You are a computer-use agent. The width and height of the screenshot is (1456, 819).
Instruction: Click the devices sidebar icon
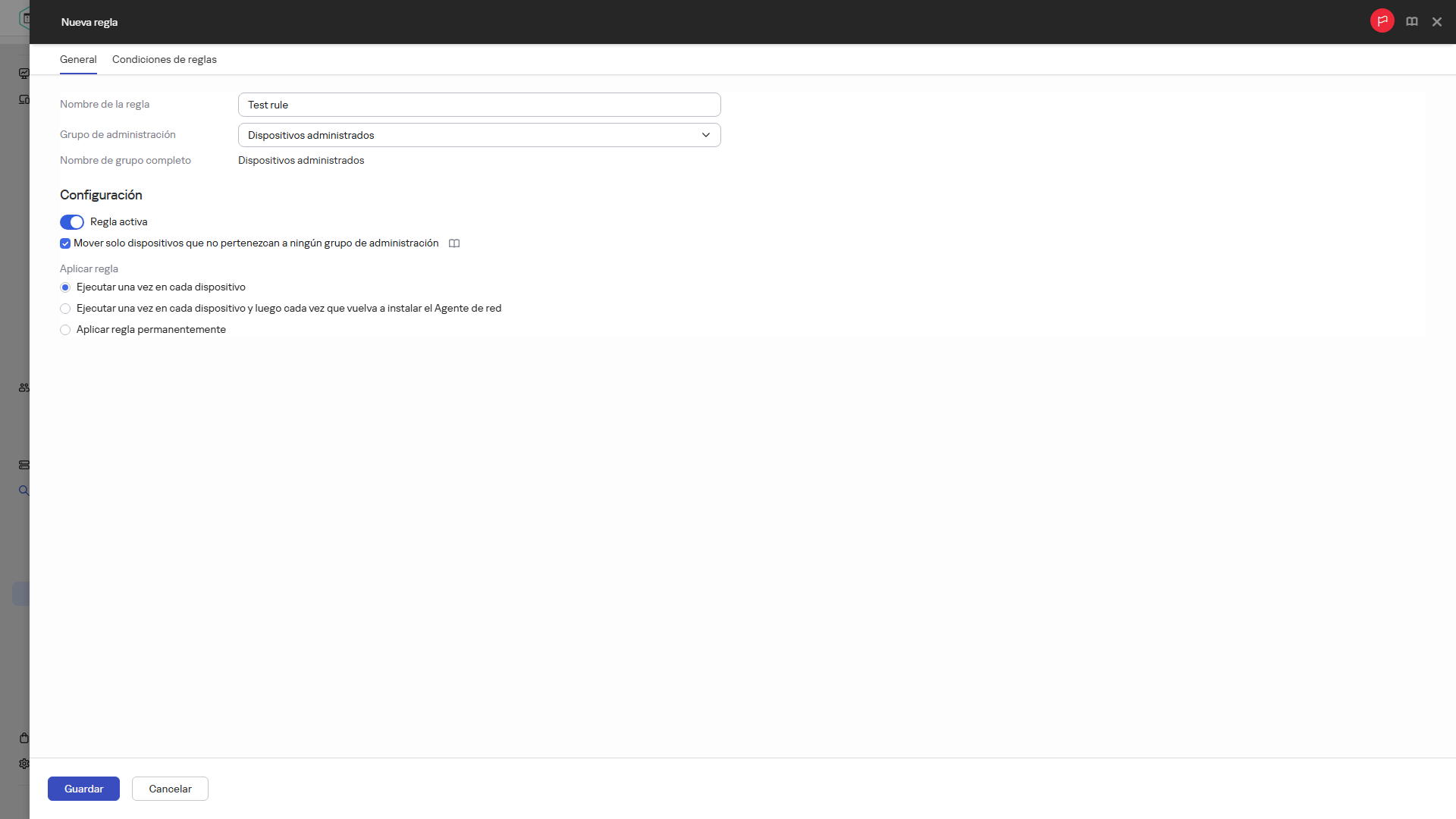click(24, 99)
